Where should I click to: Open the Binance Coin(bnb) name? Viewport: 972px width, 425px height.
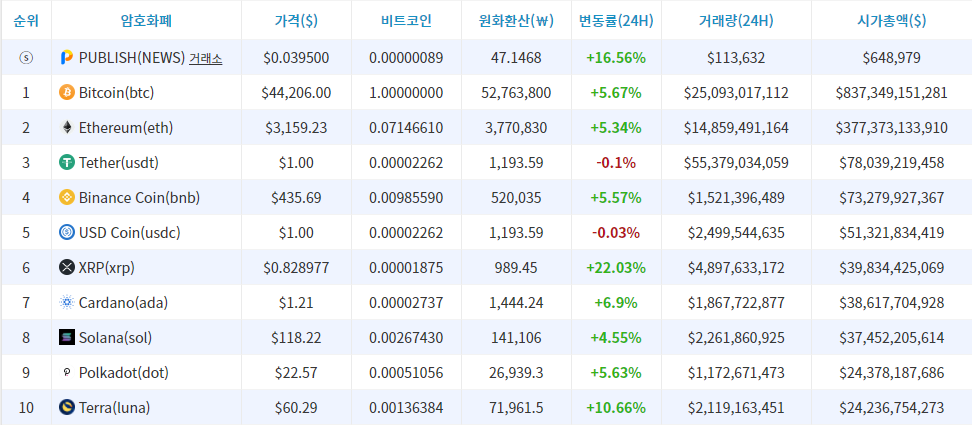coord(139,198)
